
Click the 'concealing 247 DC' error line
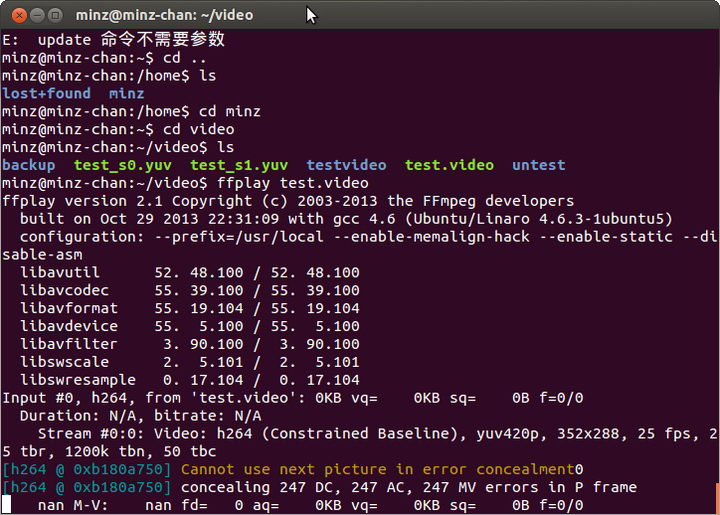[x=409, y=487]
